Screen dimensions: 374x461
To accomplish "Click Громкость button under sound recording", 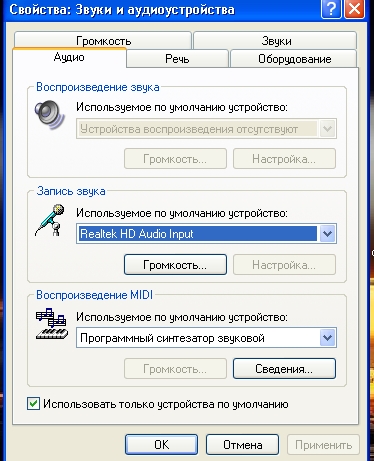I will 175,265.
